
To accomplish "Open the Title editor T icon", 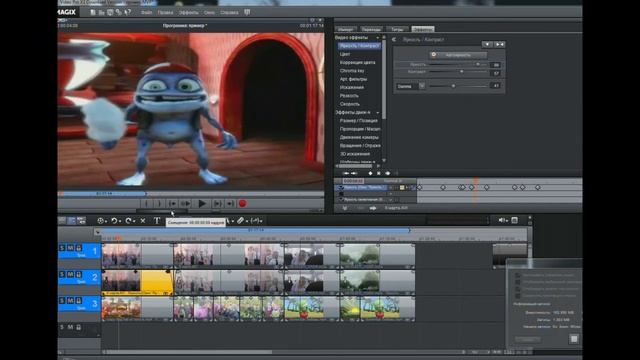I will 157,221.
